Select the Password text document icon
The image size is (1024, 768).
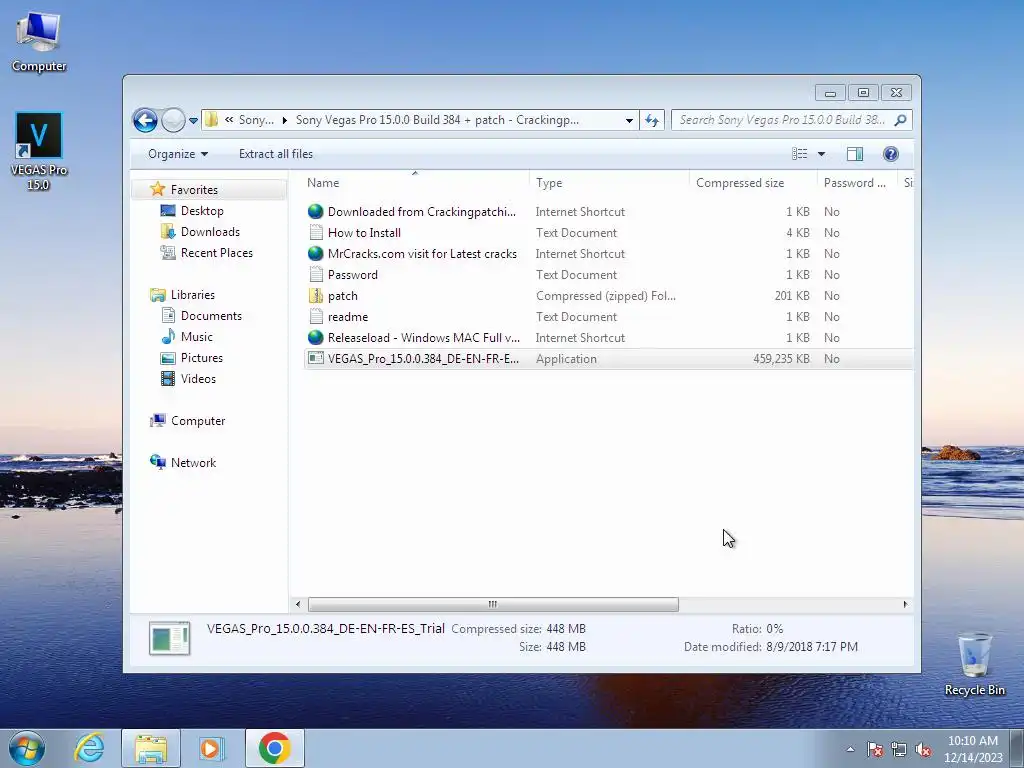click(x=316, y=274)
